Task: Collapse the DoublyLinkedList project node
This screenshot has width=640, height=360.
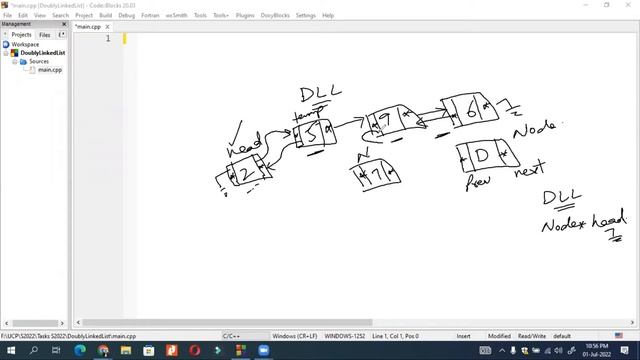Action: coord(6,53)
